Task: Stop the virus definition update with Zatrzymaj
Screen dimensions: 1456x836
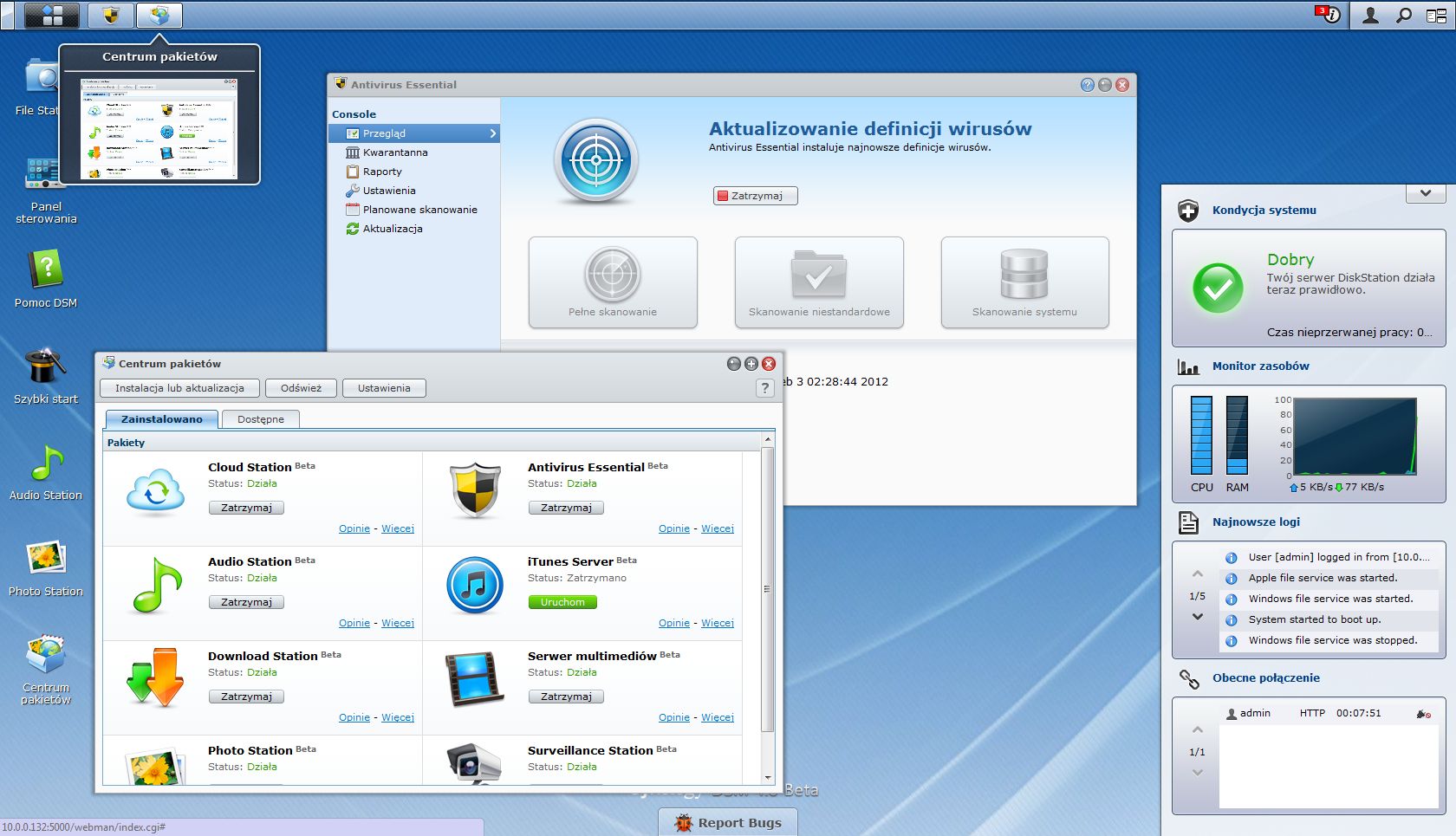Action: 755,196
